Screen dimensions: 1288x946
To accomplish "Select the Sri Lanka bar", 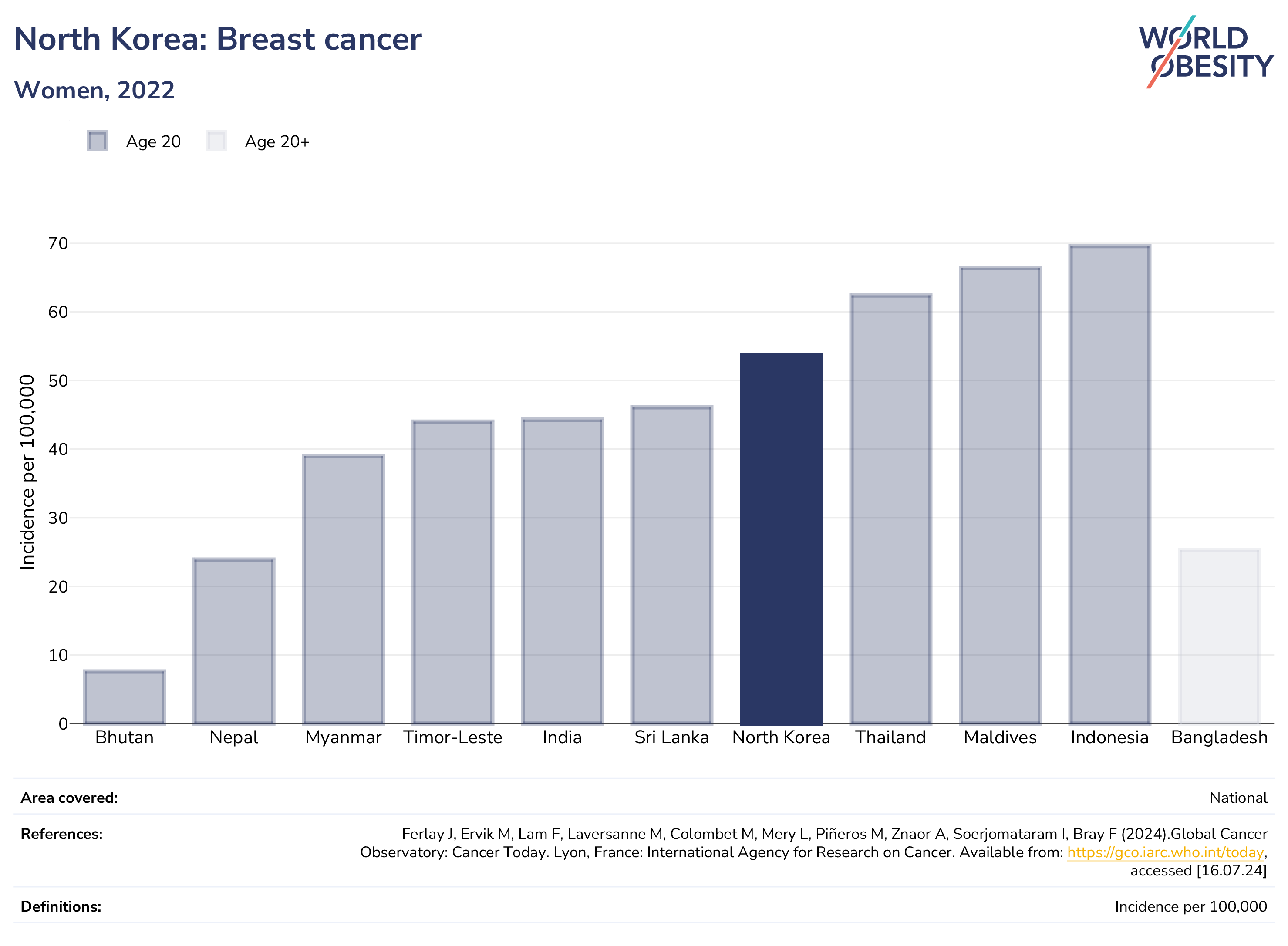I will 672,565.
